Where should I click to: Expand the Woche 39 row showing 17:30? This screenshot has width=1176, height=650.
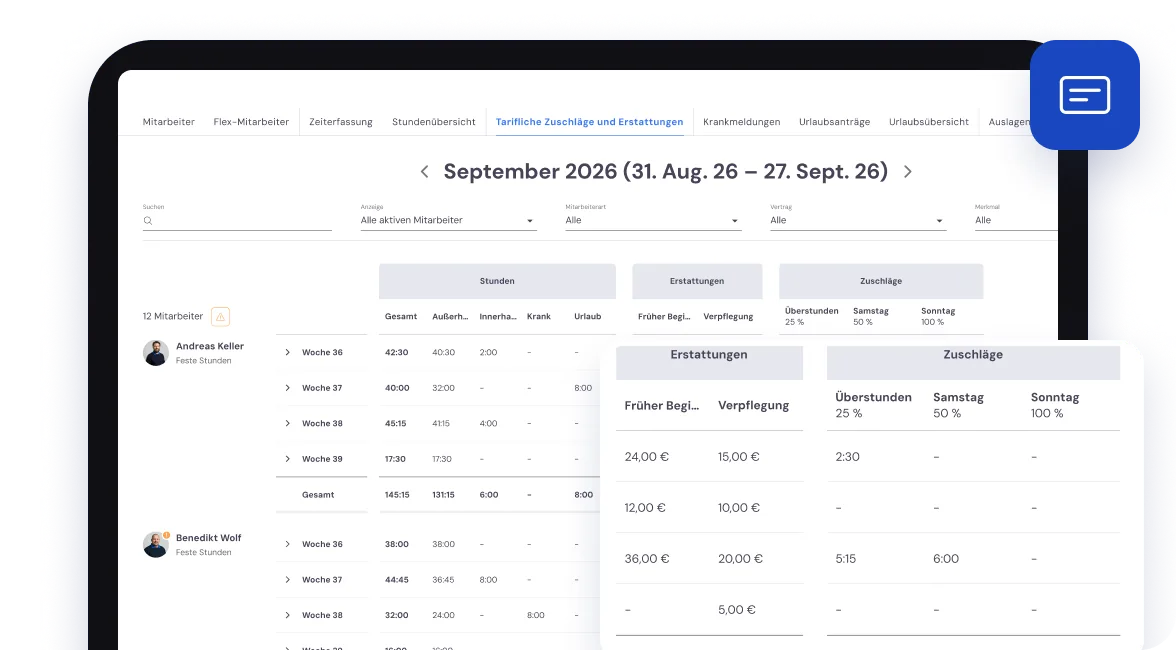pos(287,459)
